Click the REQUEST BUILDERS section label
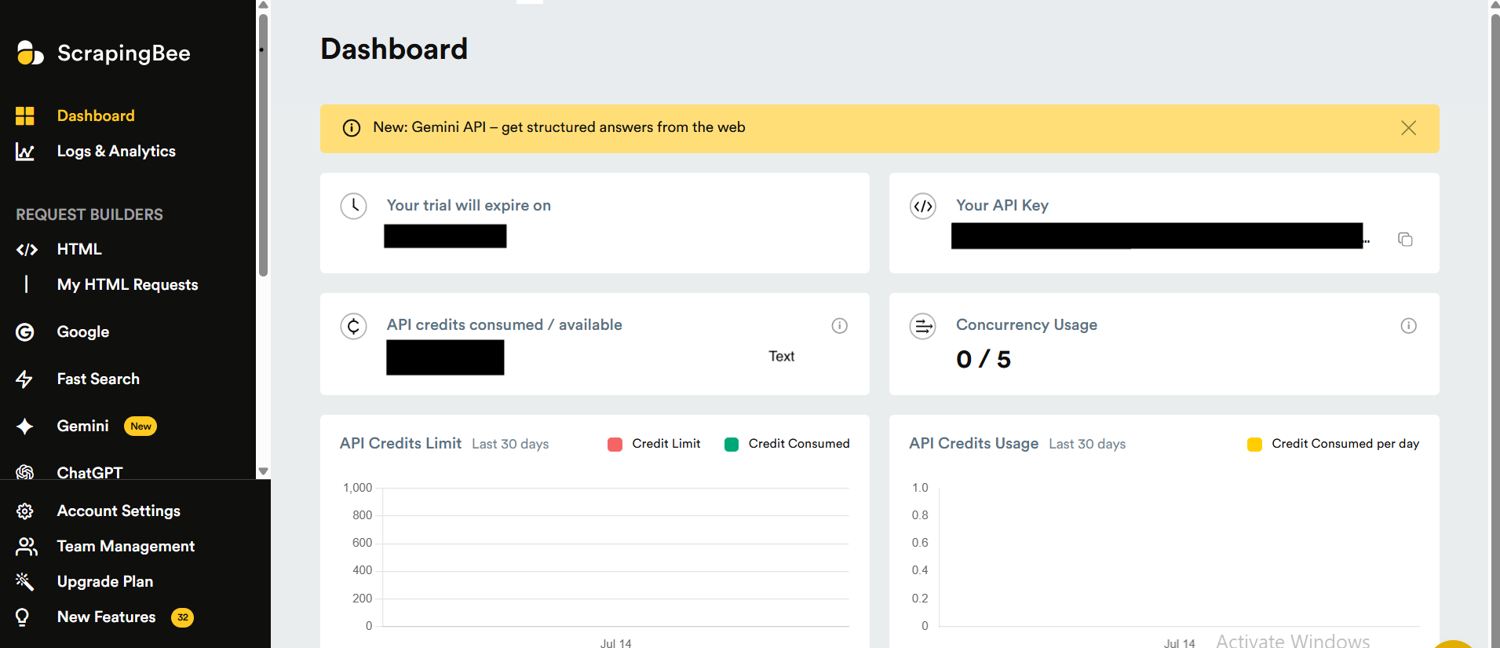 point(89,215)
